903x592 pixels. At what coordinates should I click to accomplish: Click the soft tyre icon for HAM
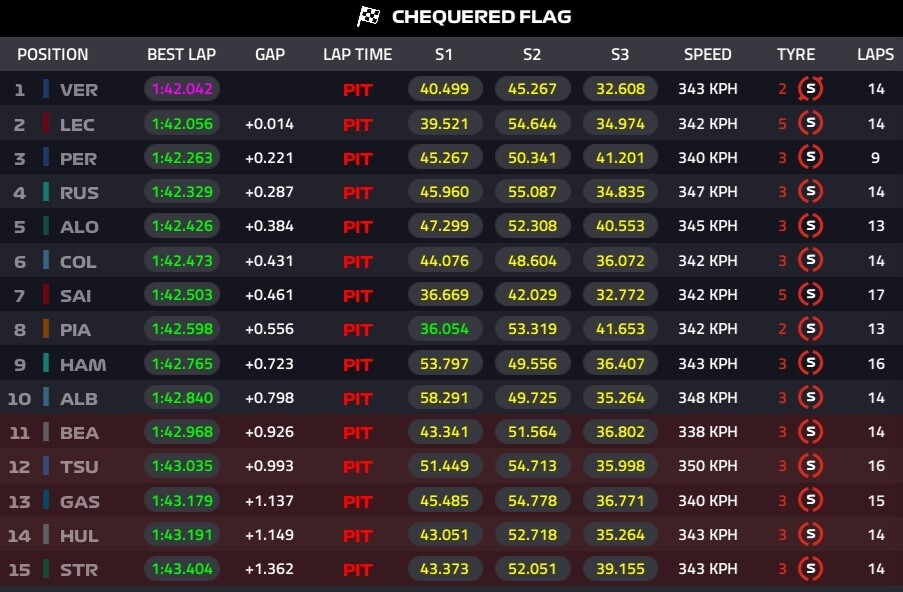pos(811,364)
